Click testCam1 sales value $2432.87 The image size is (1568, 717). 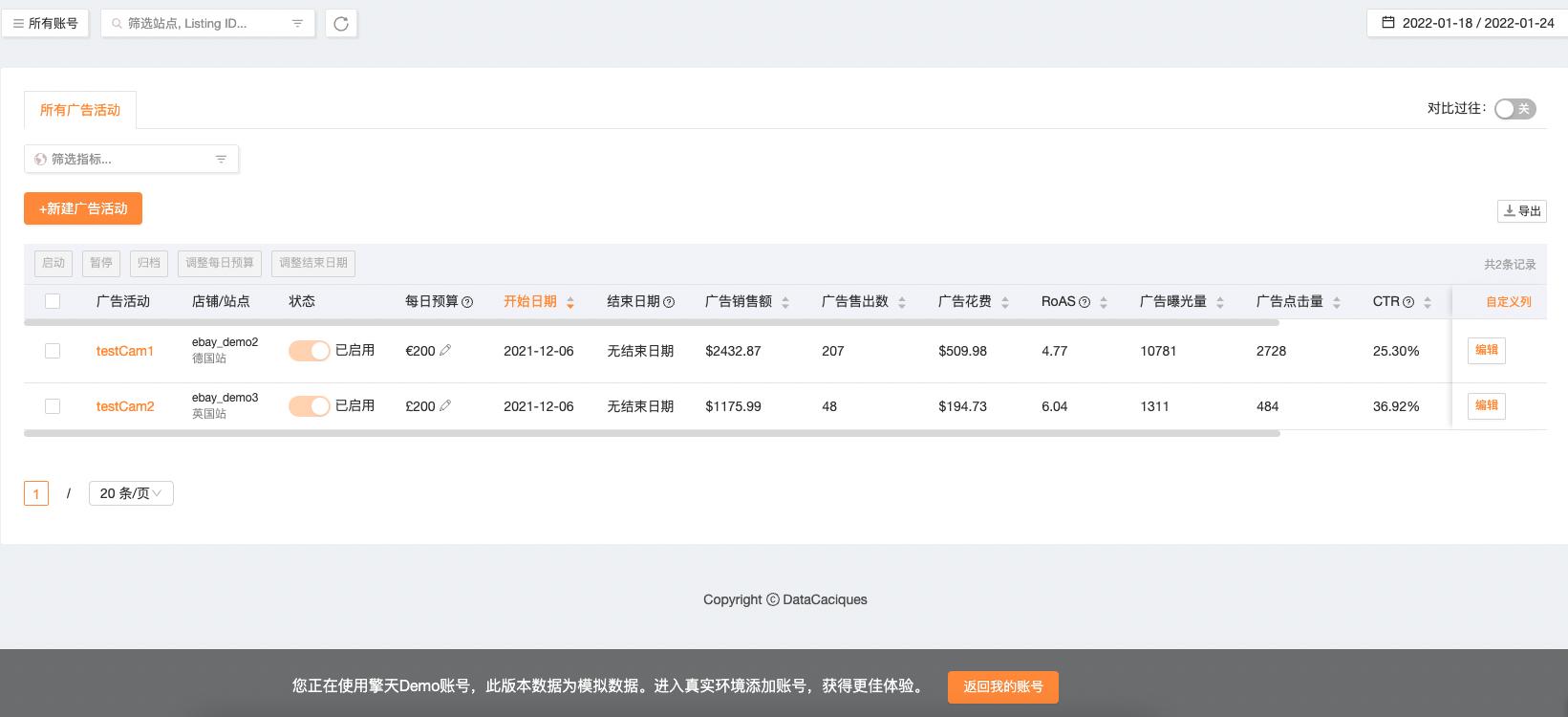733,351
